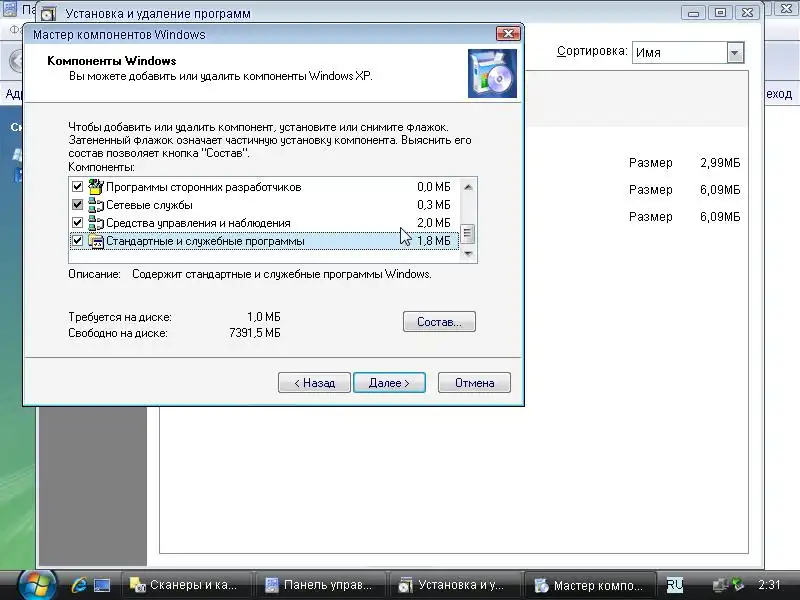Click Средства управления и наблюдения icon

(95, 223)
